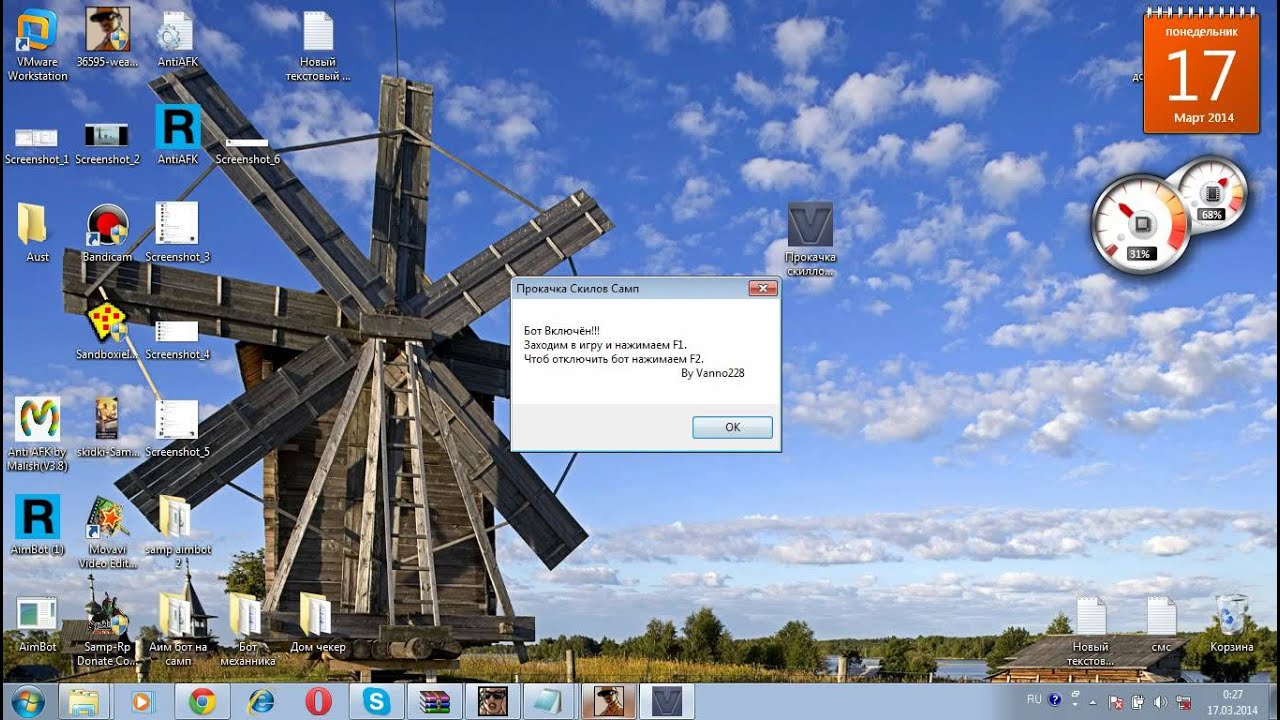Launch Opera from the taskbar

tap(318, 701)
